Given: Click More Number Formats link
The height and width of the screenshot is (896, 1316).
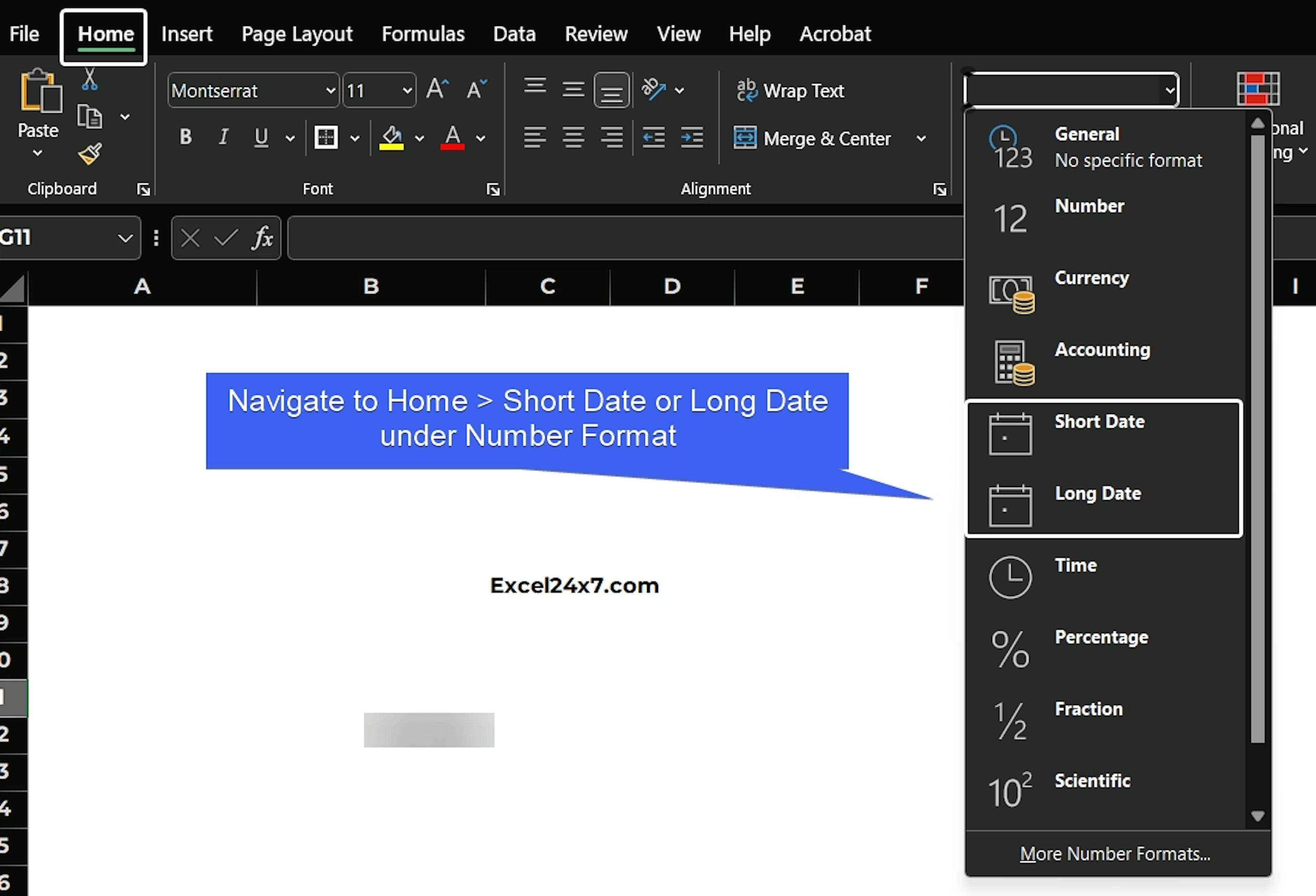Looking at the screenshot, I should tap(1114, 853).
